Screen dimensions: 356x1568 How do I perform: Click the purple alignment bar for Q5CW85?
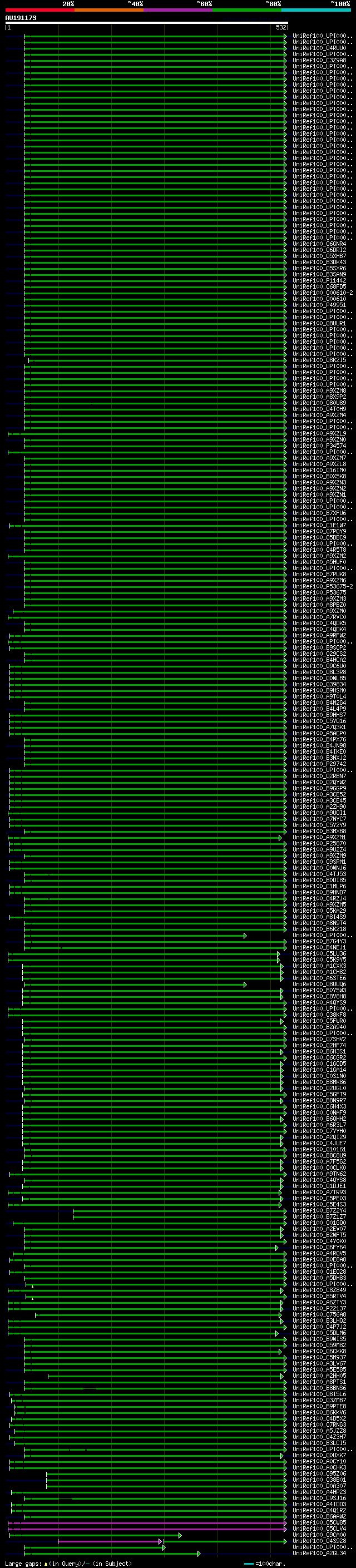point(147,1522)
